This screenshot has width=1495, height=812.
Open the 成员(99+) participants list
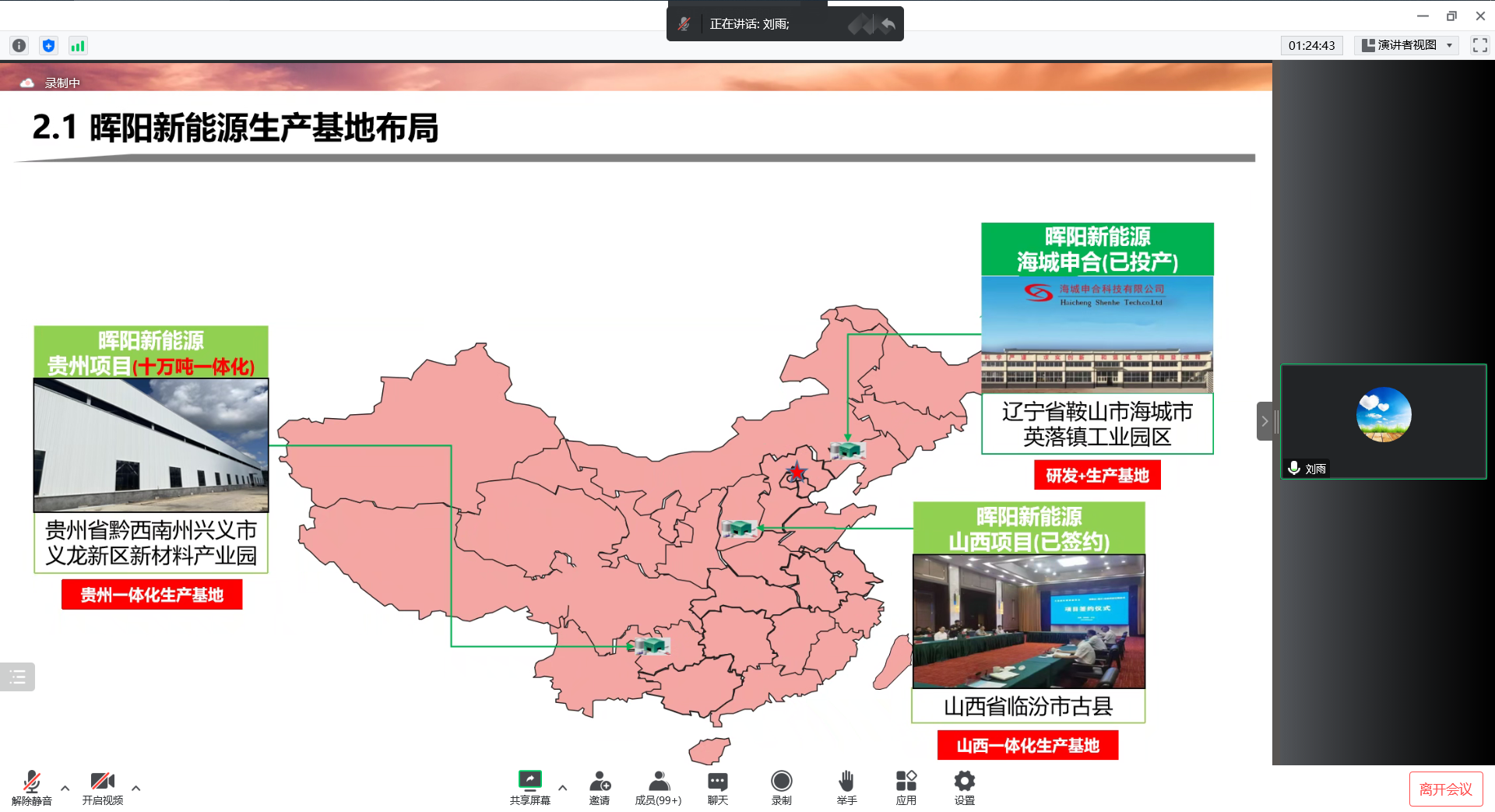(658, 788)
